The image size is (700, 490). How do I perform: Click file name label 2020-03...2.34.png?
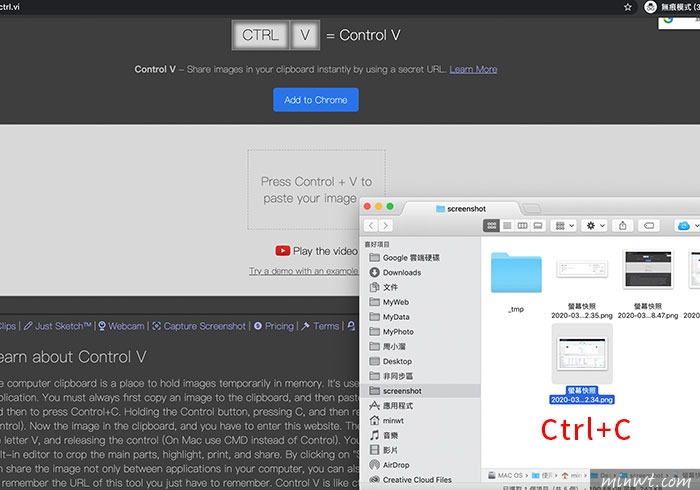click(582, 399)
